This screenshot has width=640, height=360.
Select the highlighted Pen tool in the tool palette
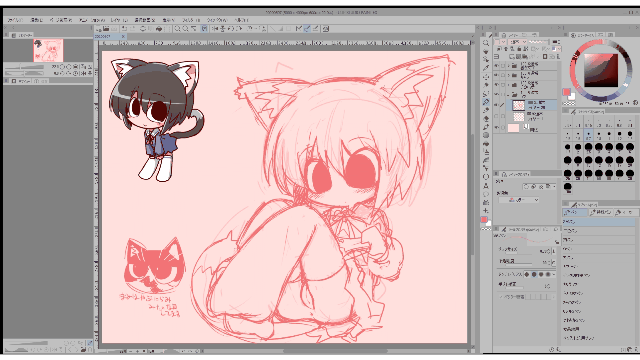click(x=486, y=102)
